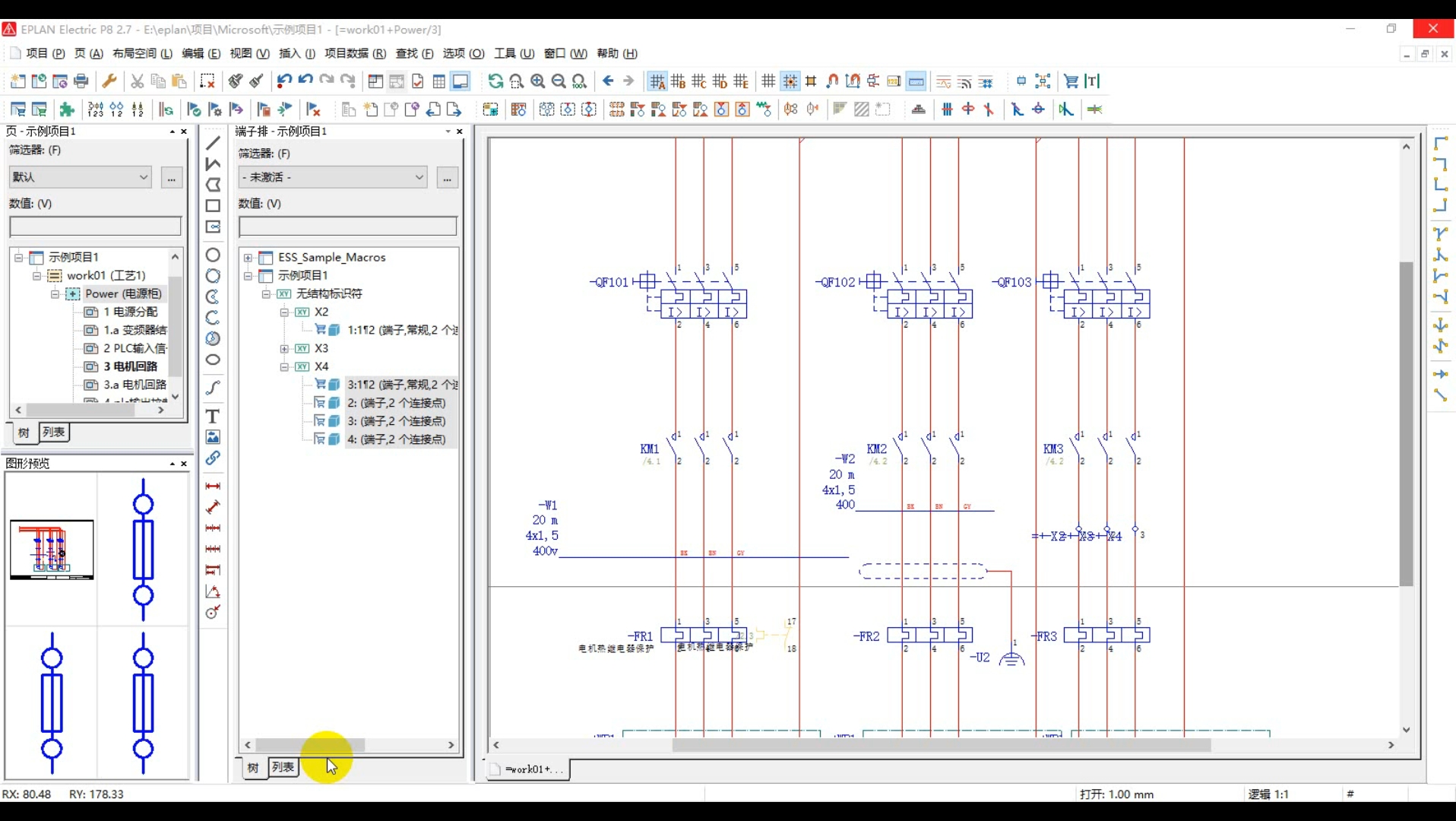Click the top-right angle connection symbol
Image resolution: width=1456 pixels, height=821 pixels.
pos(1440,163)
